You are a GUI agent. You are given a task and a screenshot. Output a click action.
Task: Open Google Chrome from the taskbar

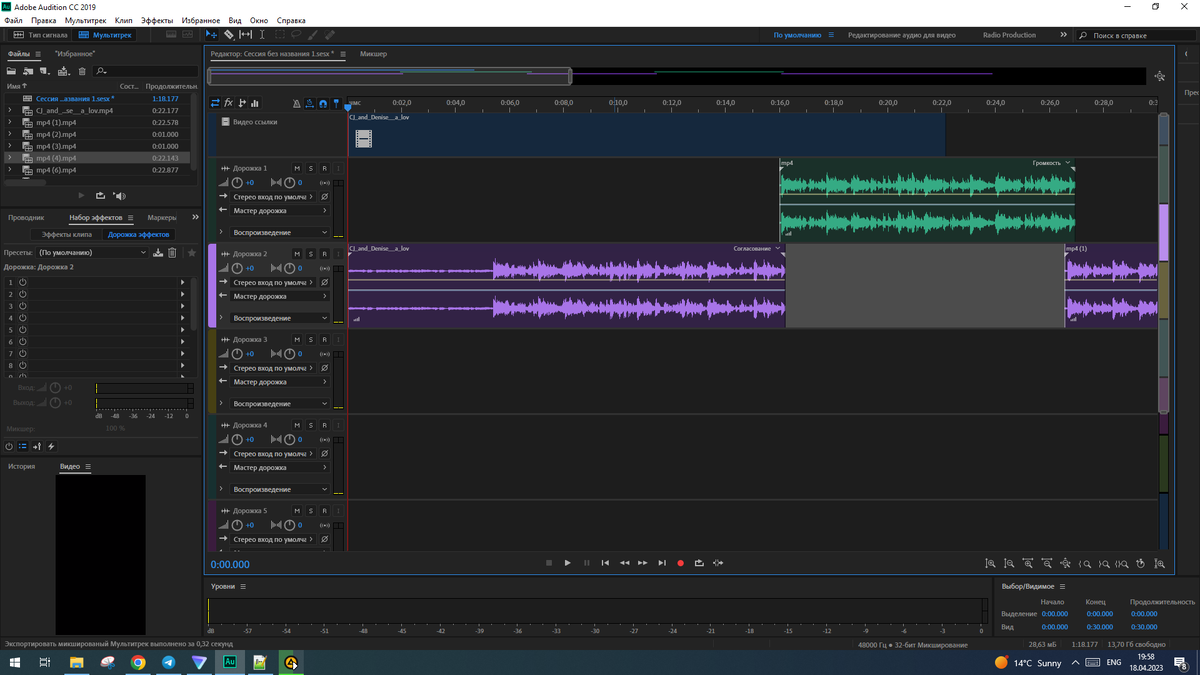[x=138, y=662]
